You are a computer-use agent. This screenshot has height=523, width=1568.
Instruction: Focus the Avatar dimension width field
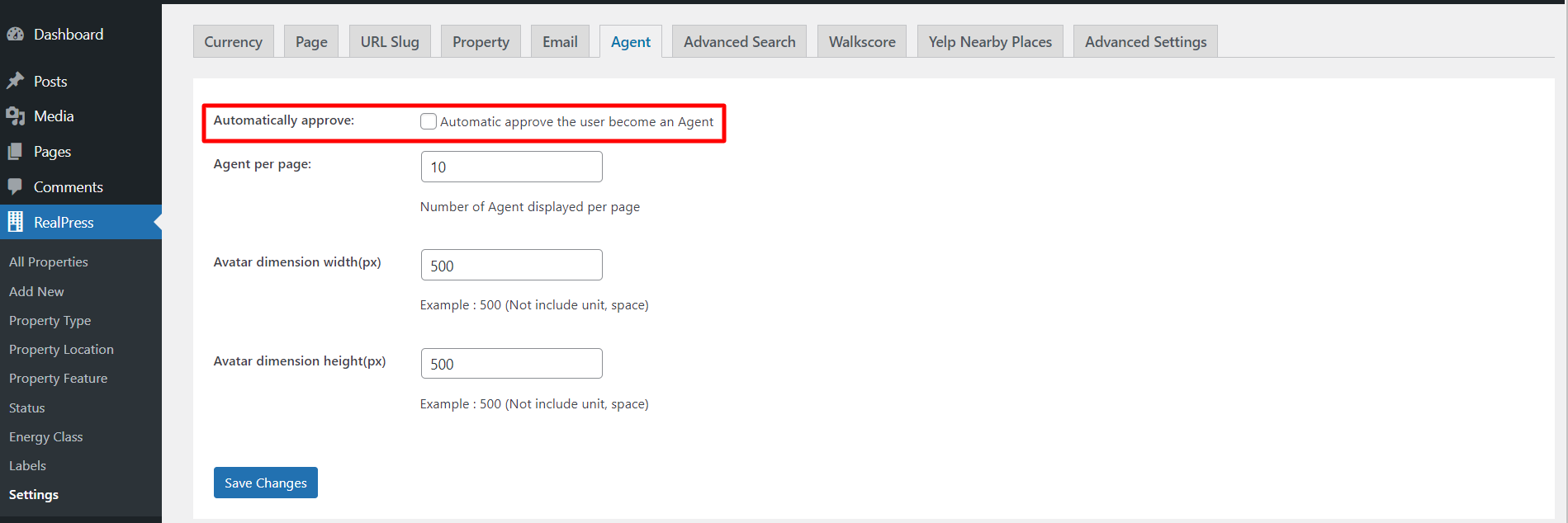[512, 265]
